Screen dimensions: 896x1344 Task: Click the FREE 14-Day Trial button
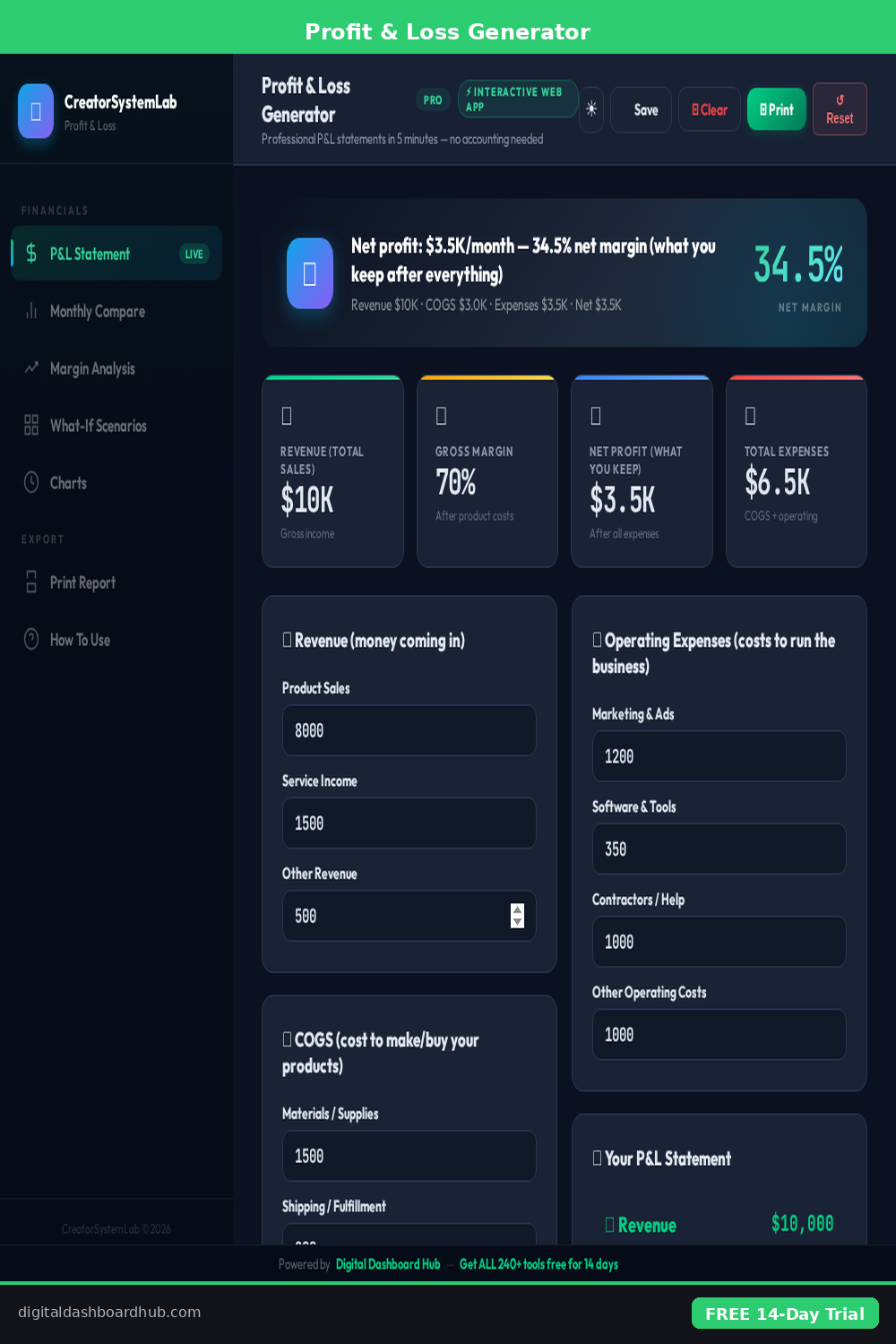pos(785,1314)
